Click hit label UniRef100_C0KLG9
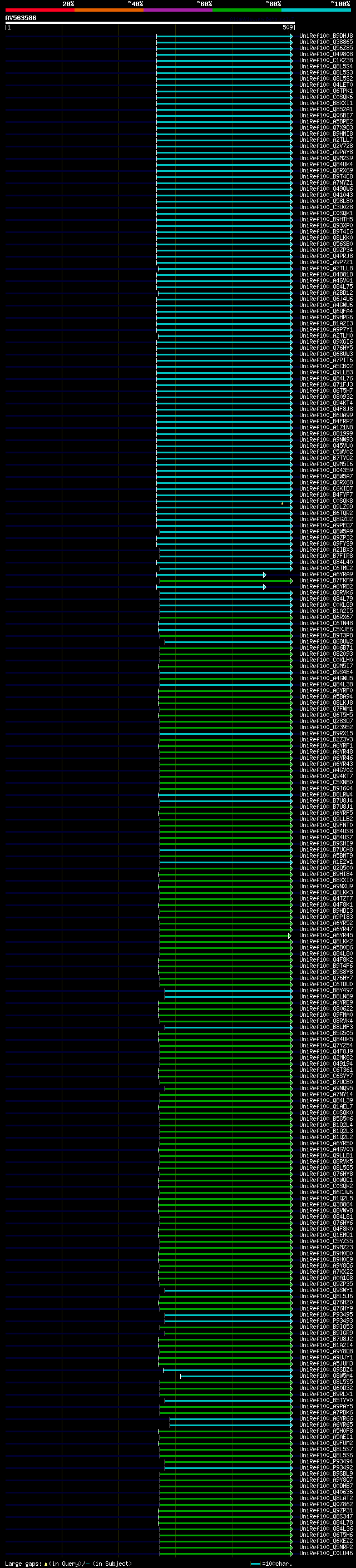Image resolution: width=356 pixels, height=1568 pixels. click(326, 605)
